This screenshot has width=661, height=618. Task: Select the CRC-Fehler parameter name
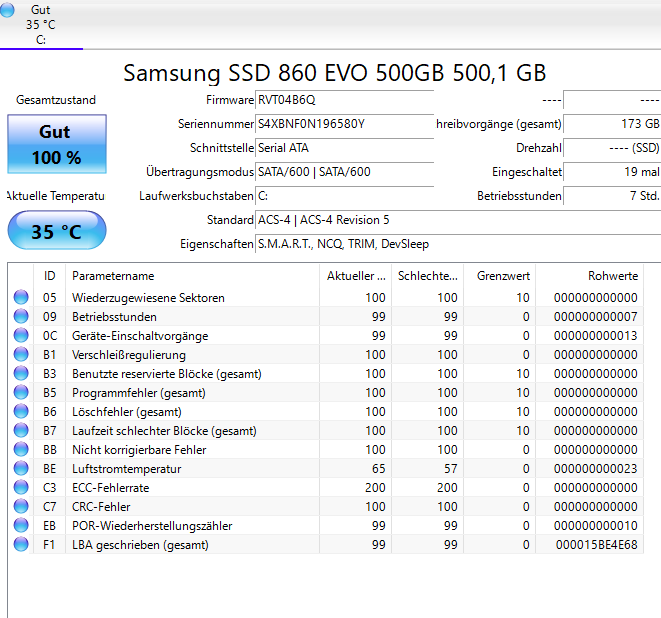[101, 506]
